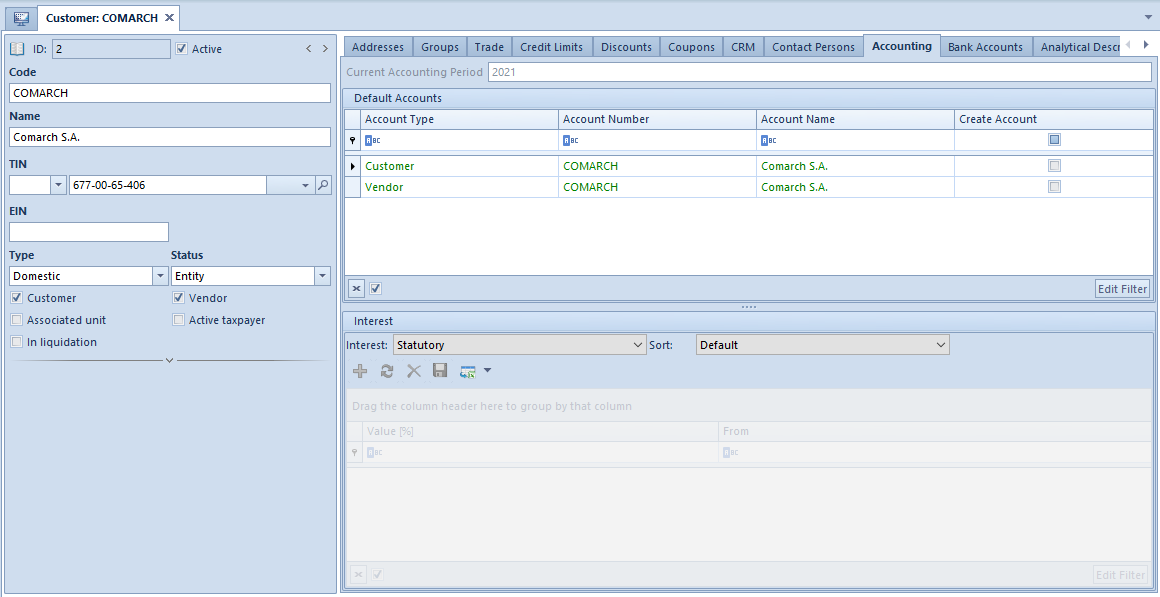Uncheck the Vendor checkbox

(178, 298)
